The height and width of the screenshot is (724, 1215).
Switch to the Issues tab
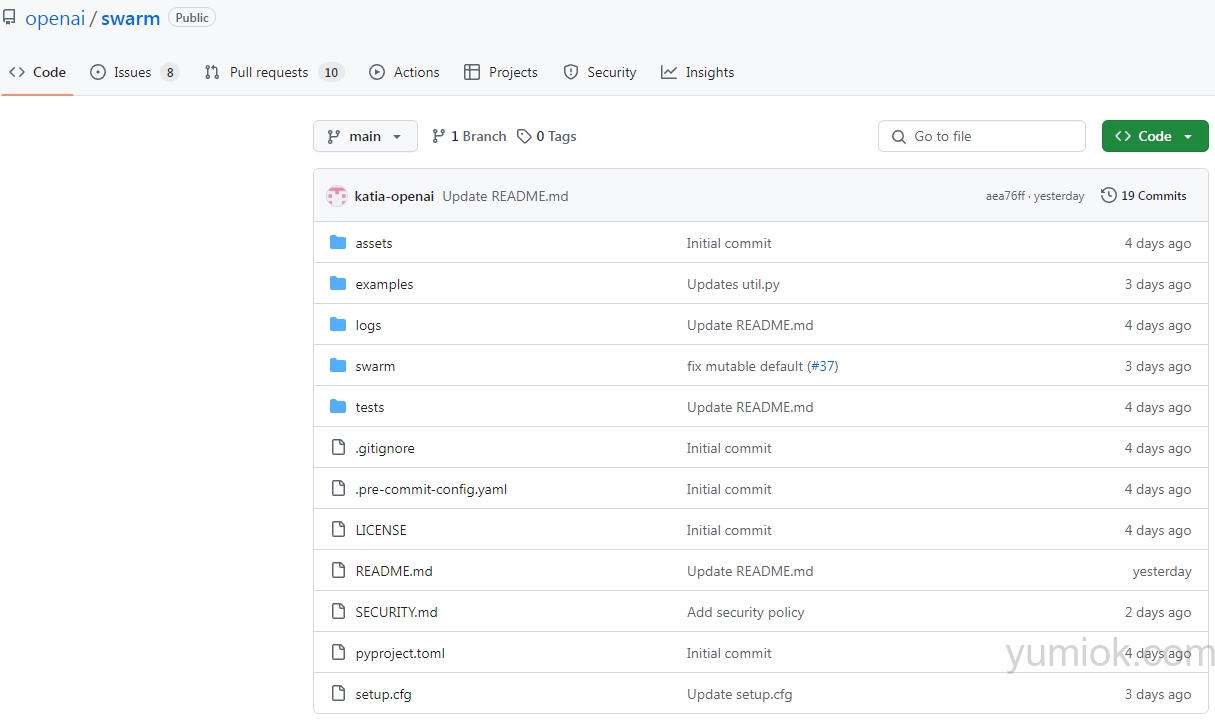133,72
